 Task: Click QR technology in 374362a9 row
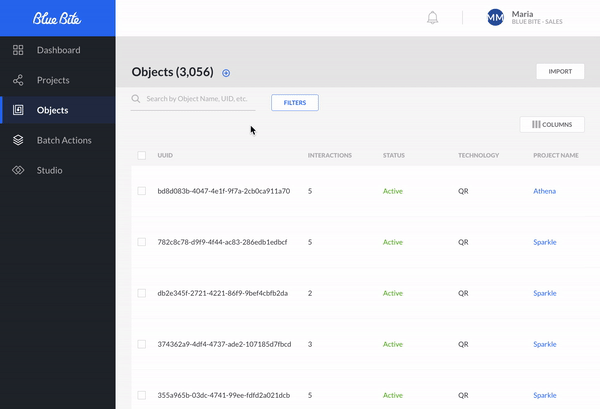pos(463,344)
